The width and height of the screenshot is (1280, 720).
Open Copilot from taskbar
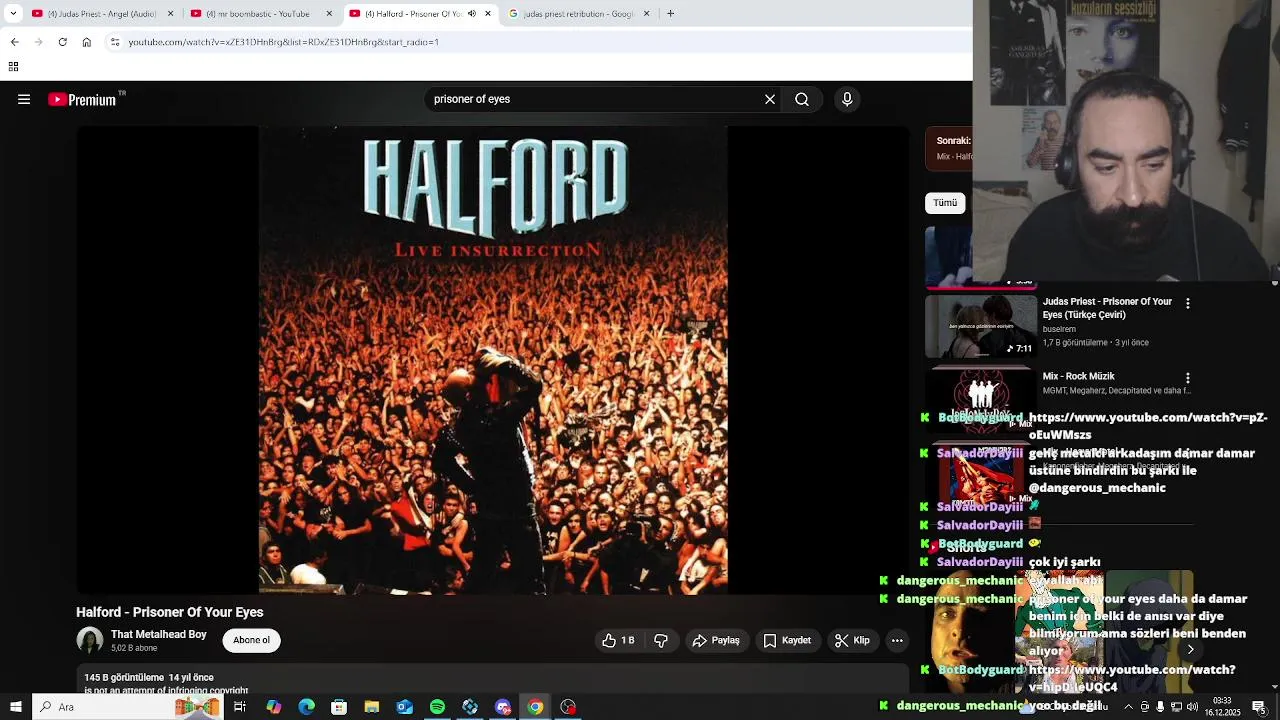tap(273, 707)
